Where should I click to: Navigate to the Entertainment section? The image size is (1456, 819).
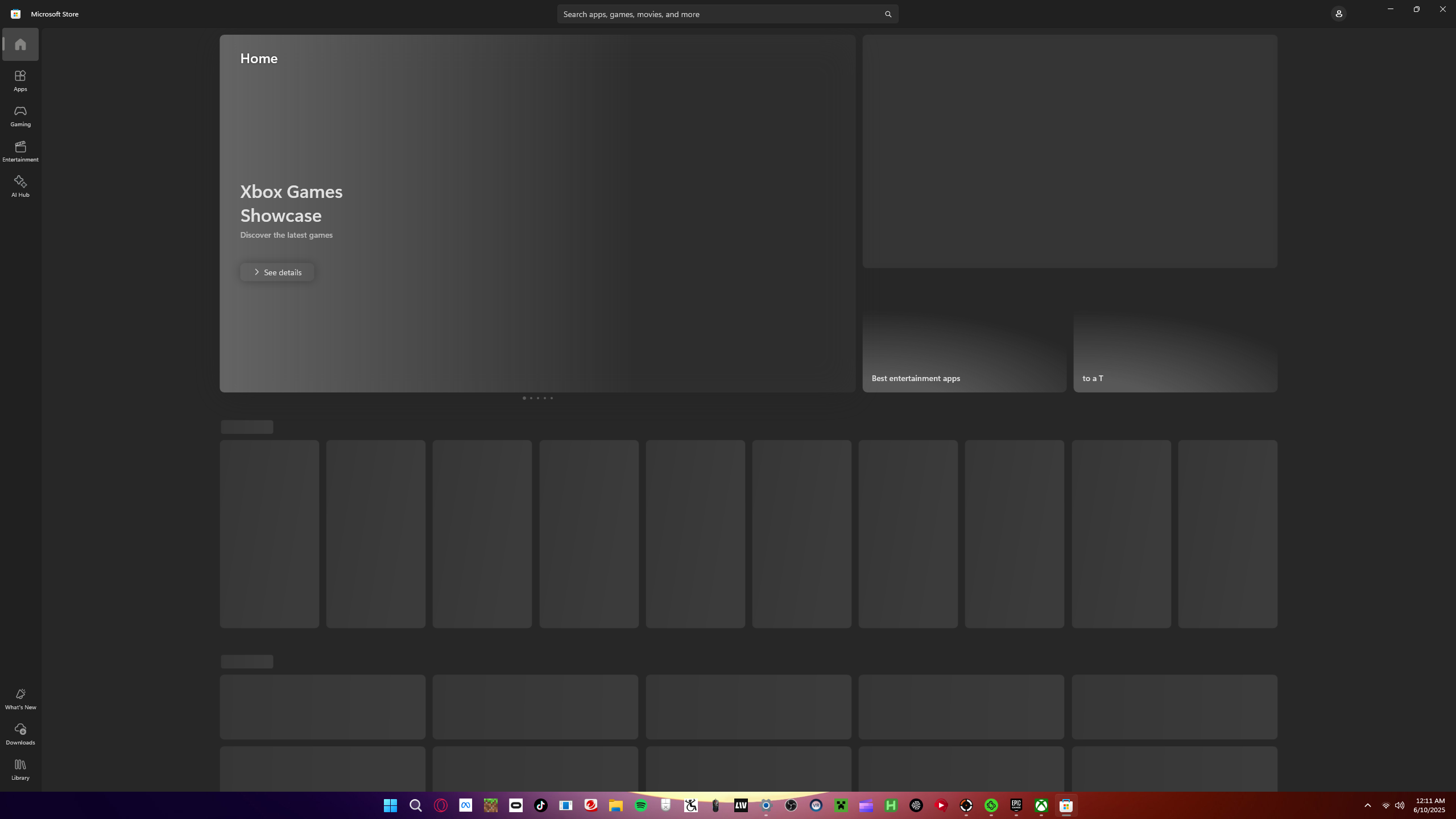coord(20,151)
